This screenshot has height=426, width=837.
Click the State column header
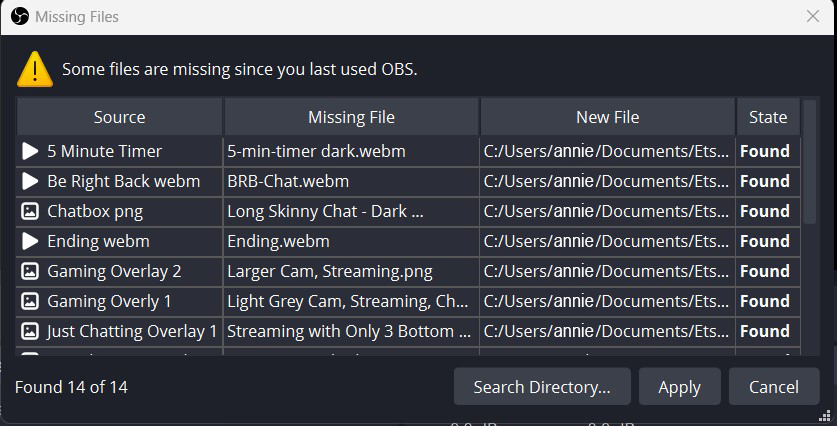(x=768, y=117)
